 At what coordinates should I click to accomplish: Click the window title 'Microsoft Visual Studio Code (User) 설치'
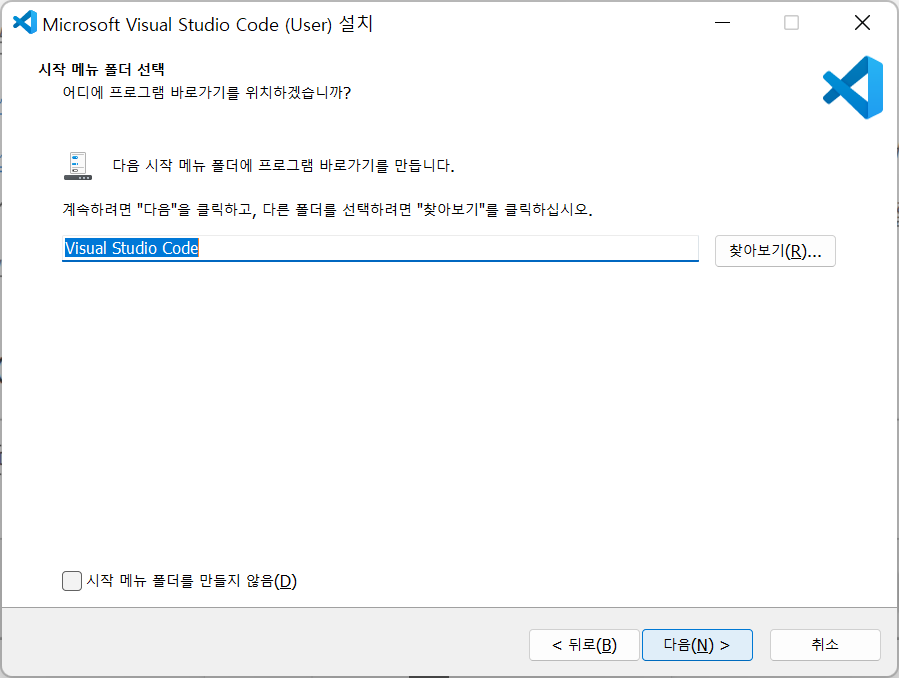pyautogui.click(x=208, y=24)
